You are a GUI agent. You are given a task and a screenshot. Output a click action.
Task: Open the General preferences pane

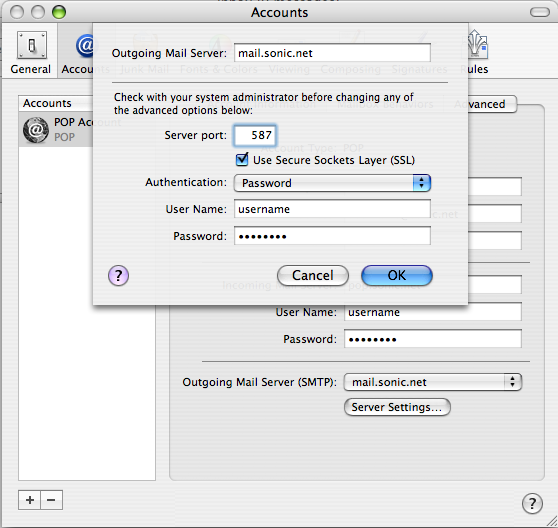pyautogui.click(x=31, y=52)
